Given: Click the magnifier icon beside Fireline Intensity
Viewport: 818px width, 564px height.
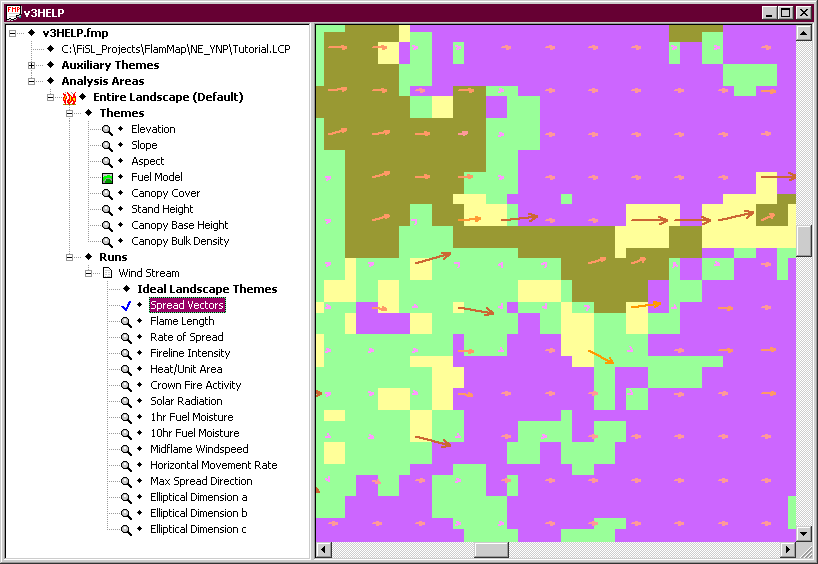Looking at the screenshot, I should click(x=126, y=354).
